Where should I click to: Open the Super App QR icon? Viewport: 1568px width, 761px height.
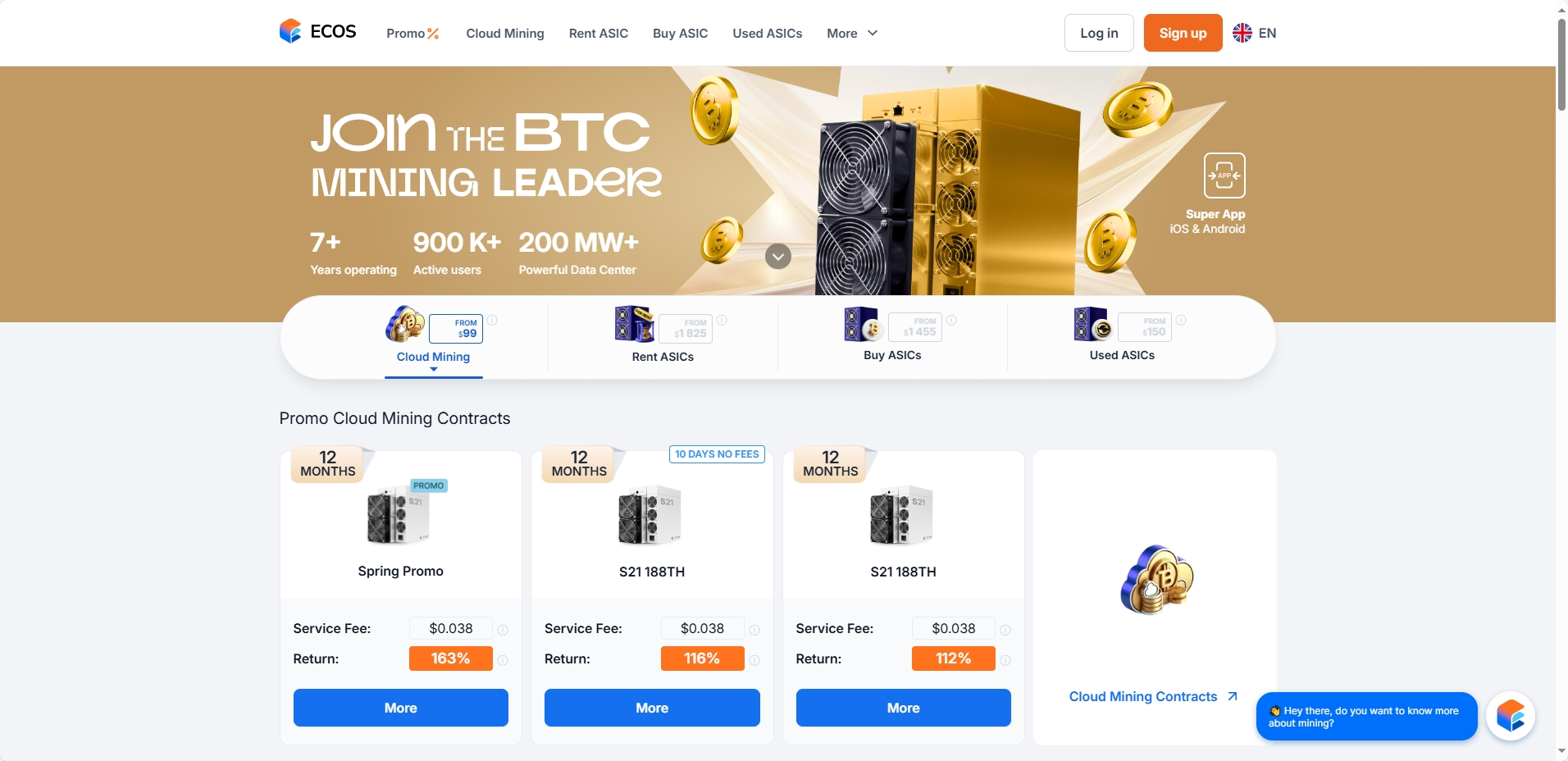tap(1224, 175)
